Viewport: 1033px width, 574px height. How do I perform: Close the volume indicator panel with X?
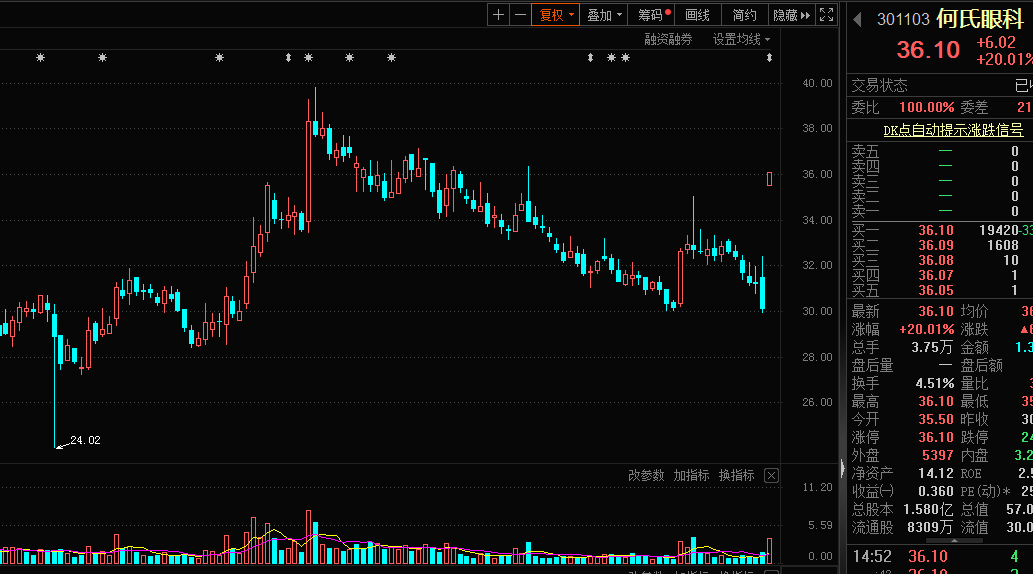coord(771,476)
